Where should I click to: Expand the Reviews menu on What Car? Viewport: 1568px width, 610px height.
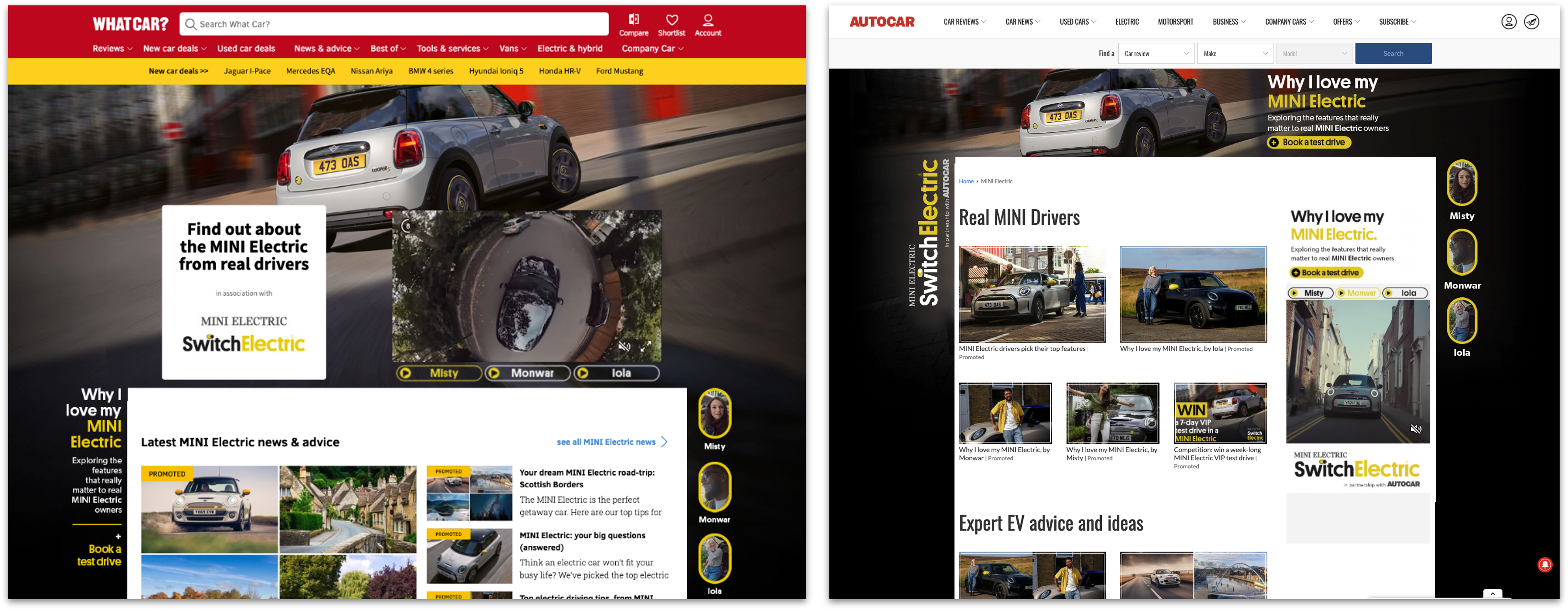click(113, 49)
